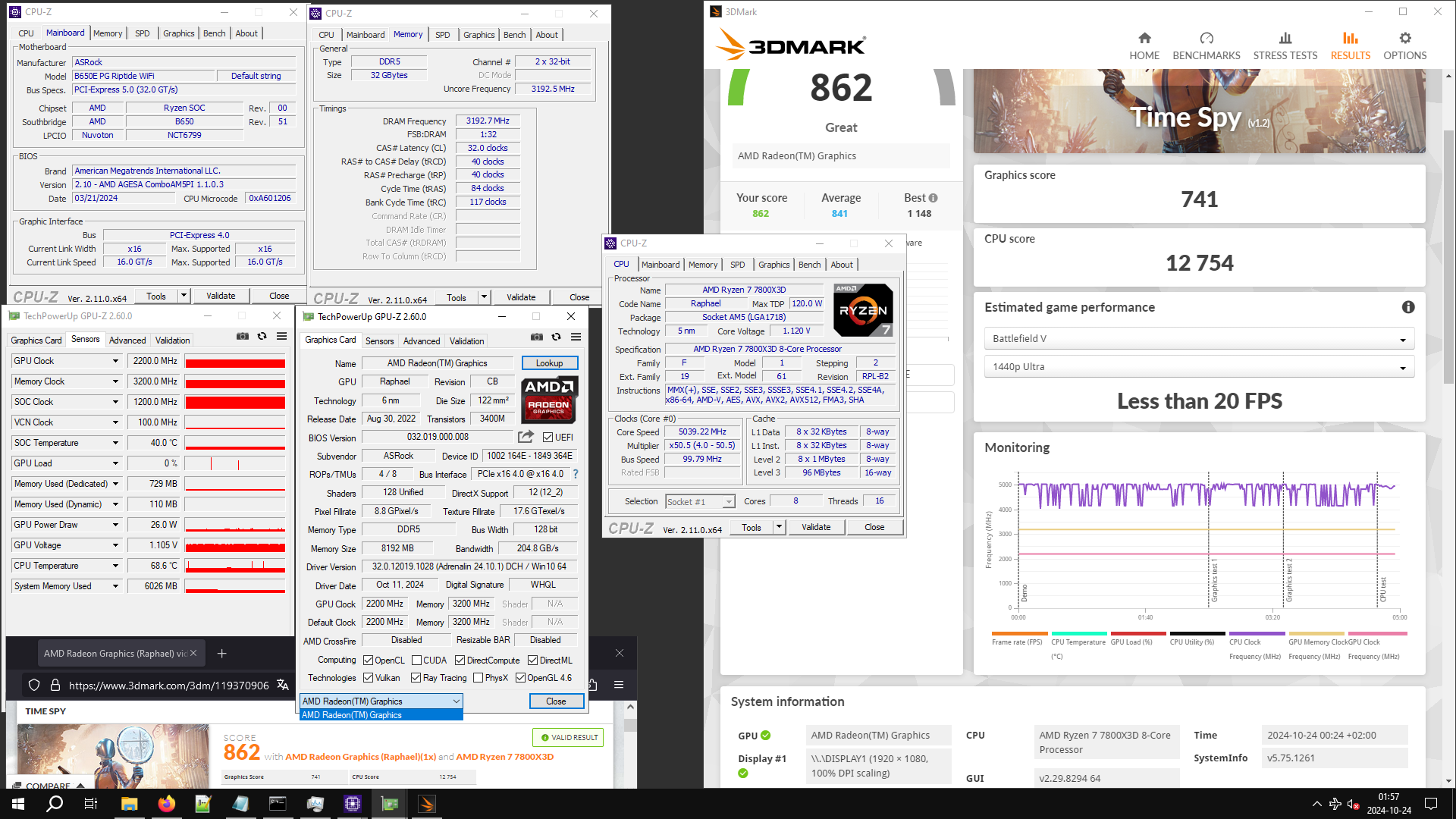1456x819 pixels.
Task: Open the SOC Temperature sensor dropdown arrow
Action: (115, 443)
